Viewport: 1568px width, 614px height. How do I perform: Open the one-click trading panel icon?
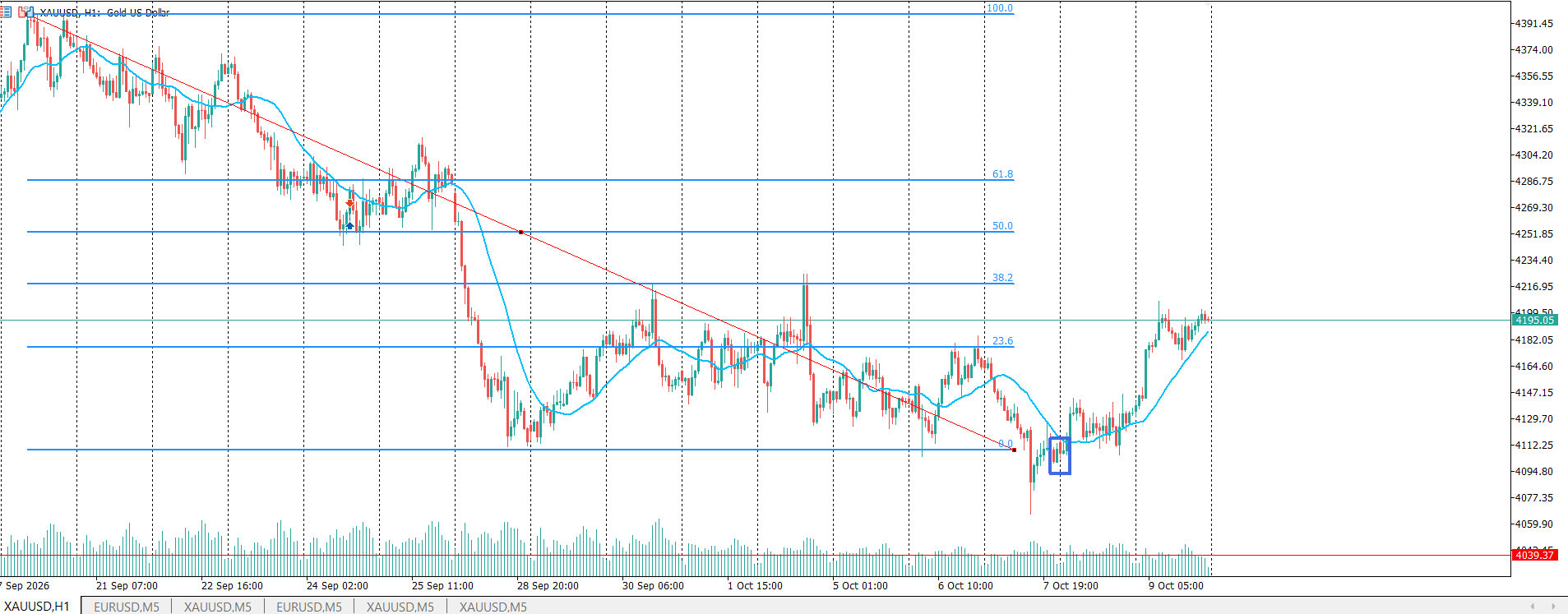tap(6, 12)
